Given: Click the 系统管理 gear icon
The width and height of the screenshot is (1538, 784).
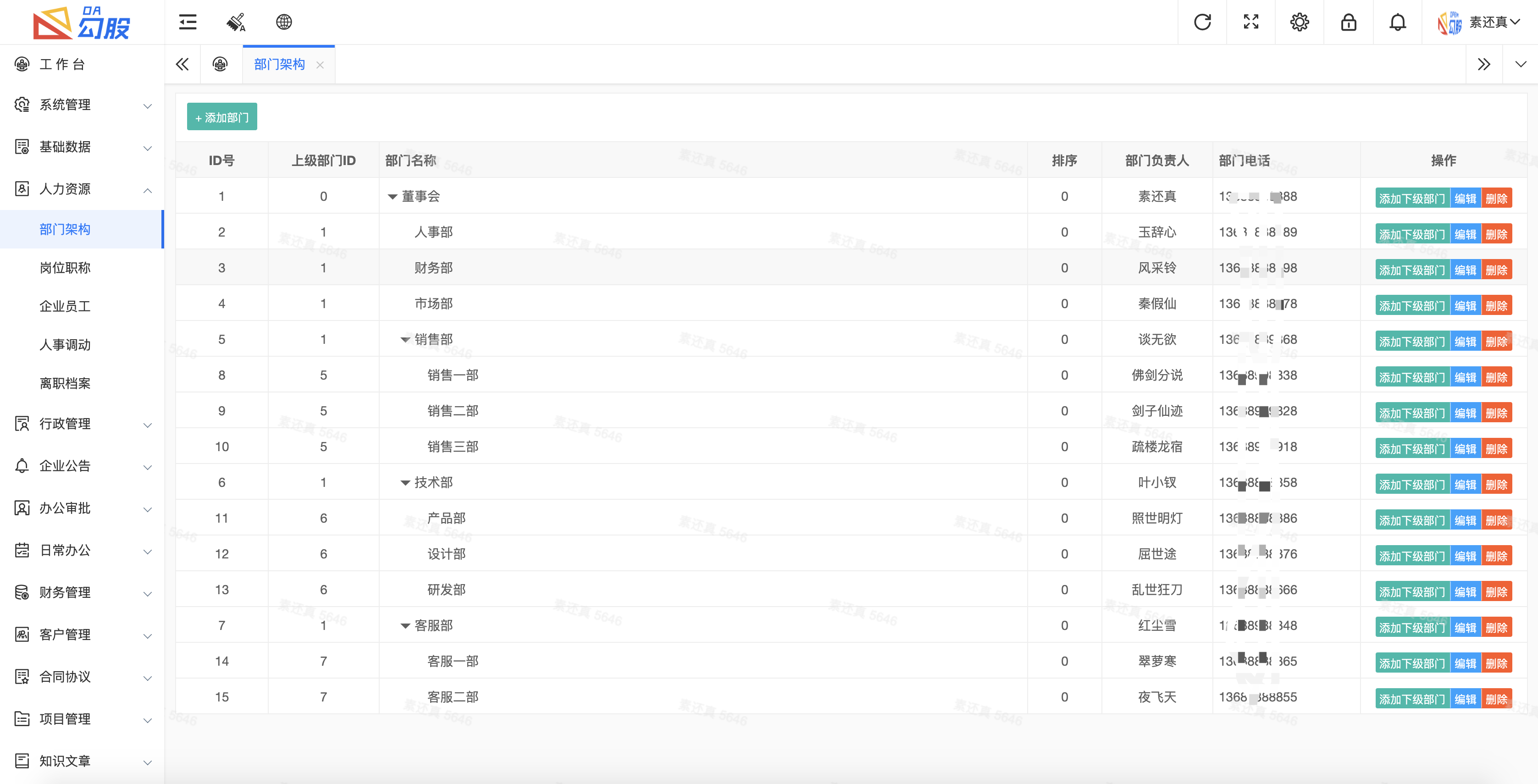Looking at the screenshot, I should pos(22,105).
